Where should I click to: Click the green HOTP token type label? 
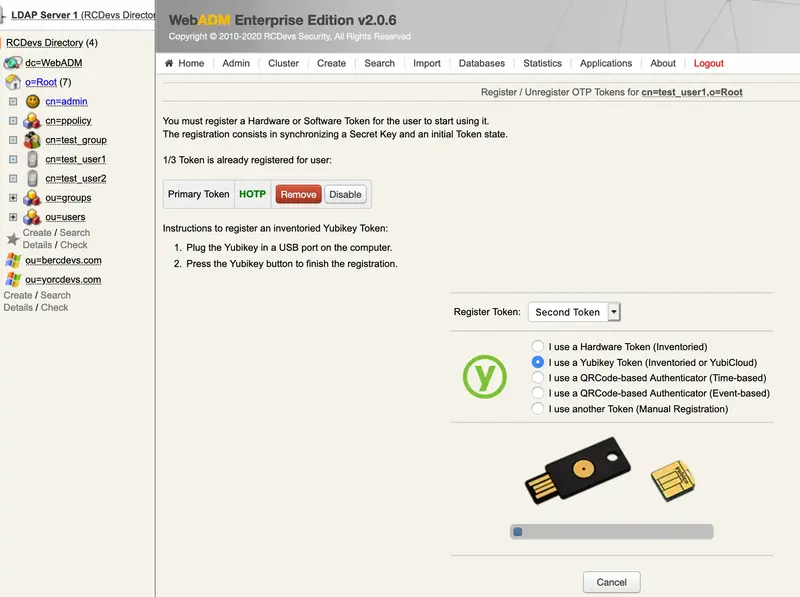point(253,194)
